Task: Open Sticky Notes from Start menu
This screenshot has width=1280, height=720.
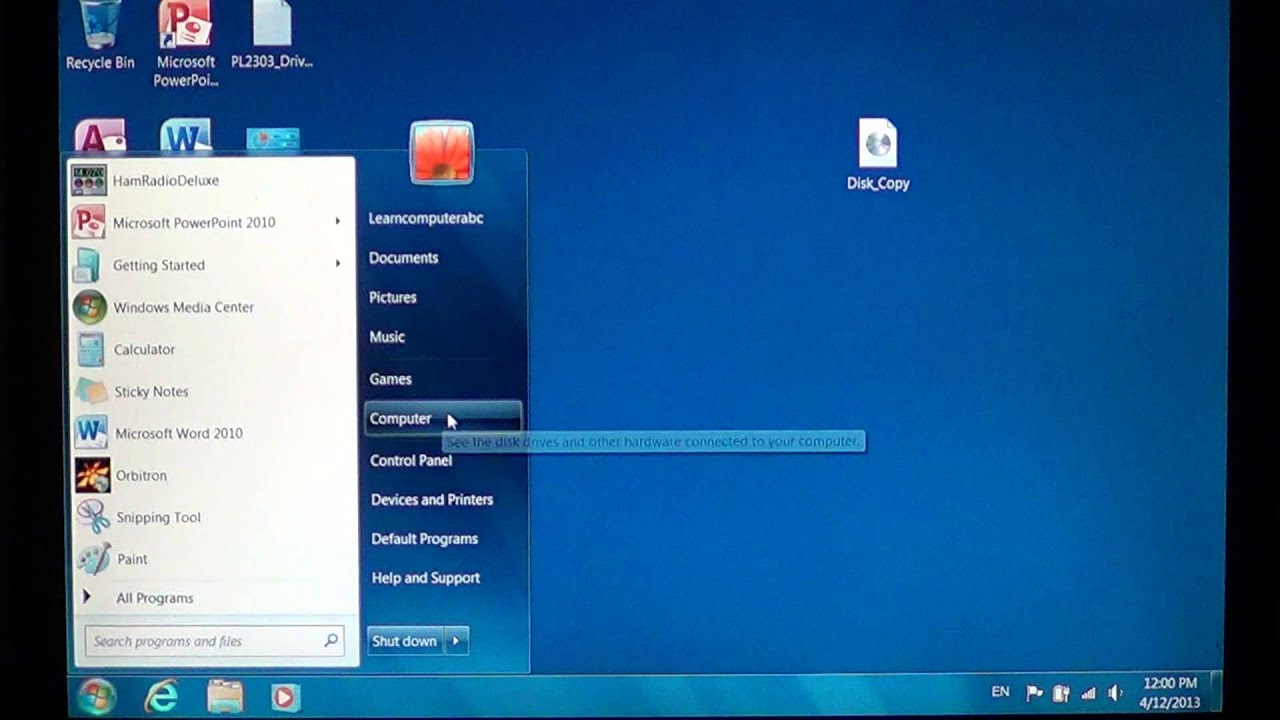Action: (x=212, y=391)
